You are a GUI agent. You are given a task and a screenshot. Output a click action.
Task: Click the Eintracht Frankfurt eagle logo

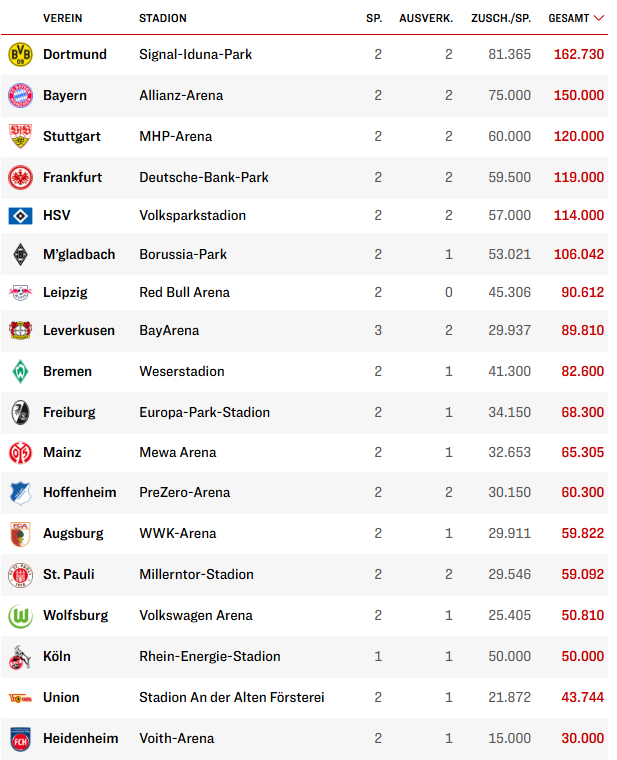pyautogui.click(x=20, y=177)
